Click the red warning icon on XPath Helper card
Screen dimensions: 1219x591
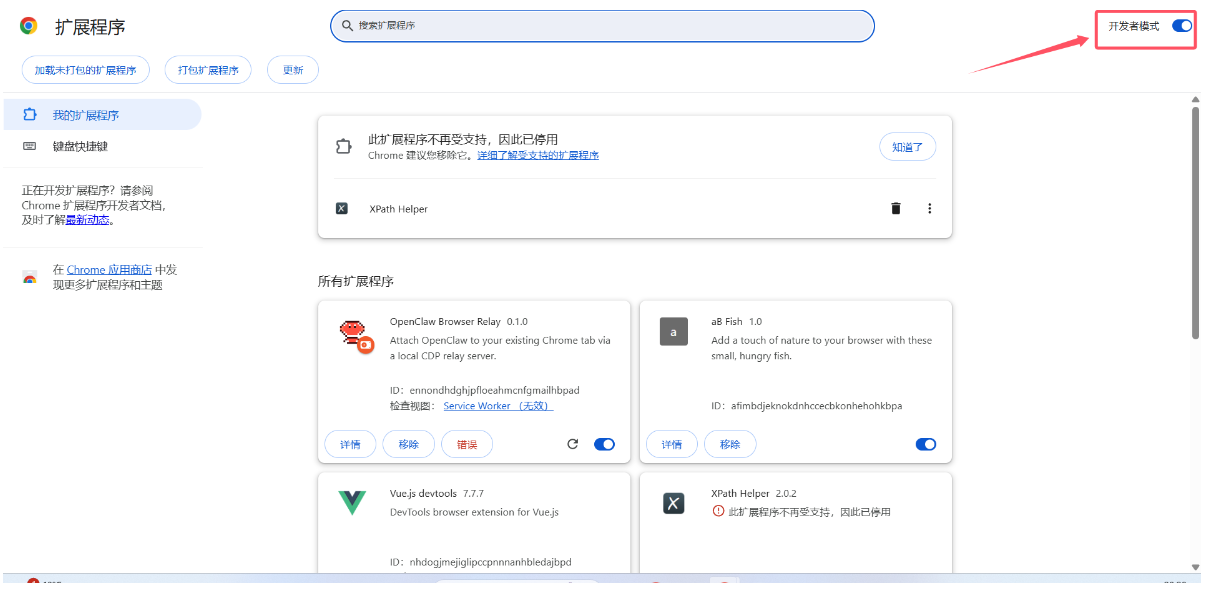tap(718, 511)
